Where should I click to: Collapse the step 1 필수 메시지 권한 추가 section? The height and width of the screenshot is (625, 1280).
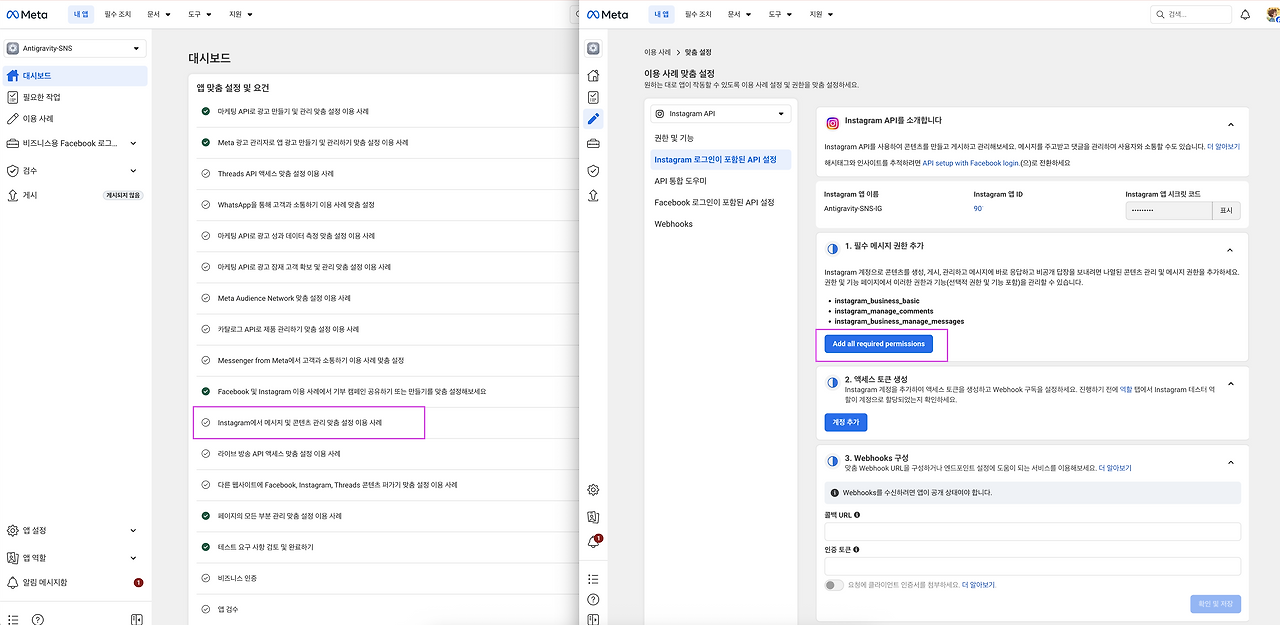[x=1230, y=250]
